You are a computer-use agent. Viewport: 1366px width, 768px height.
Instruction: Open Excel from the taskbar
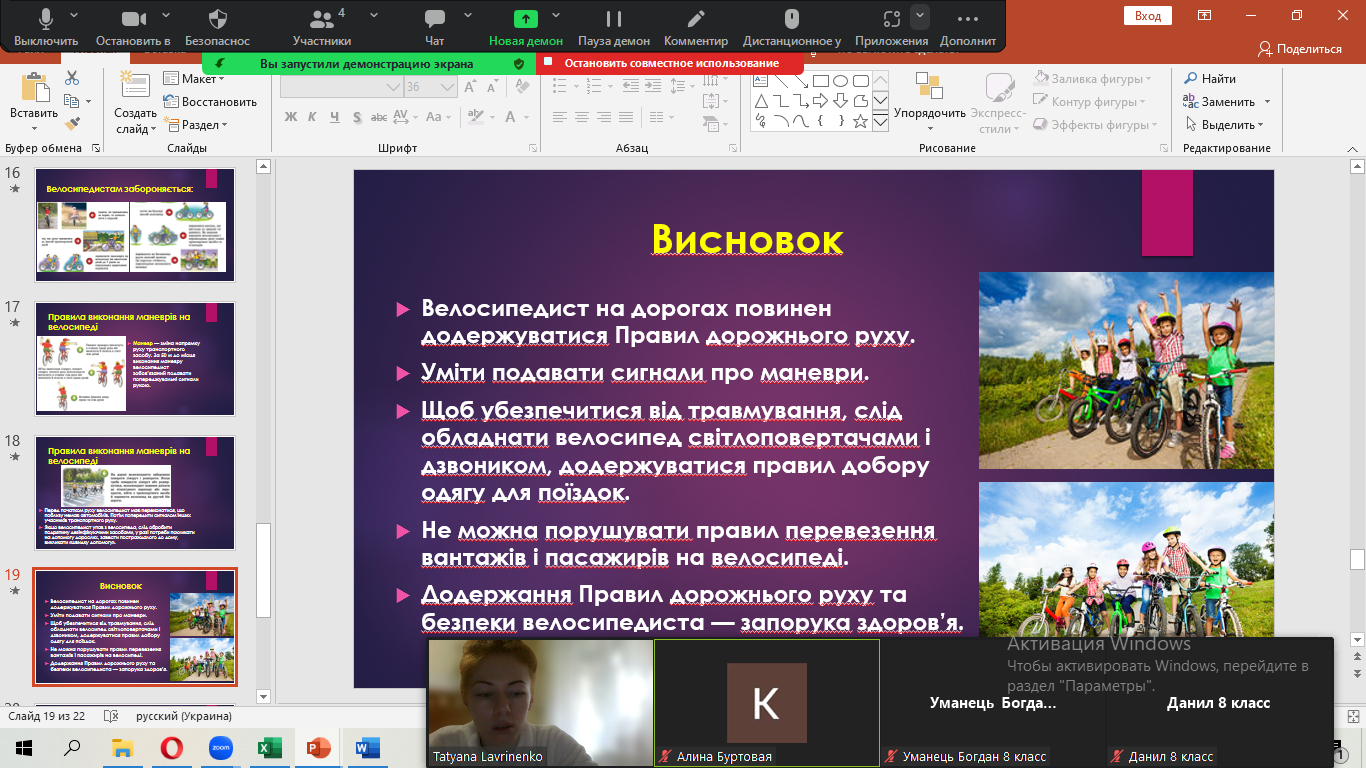[269, 747]
